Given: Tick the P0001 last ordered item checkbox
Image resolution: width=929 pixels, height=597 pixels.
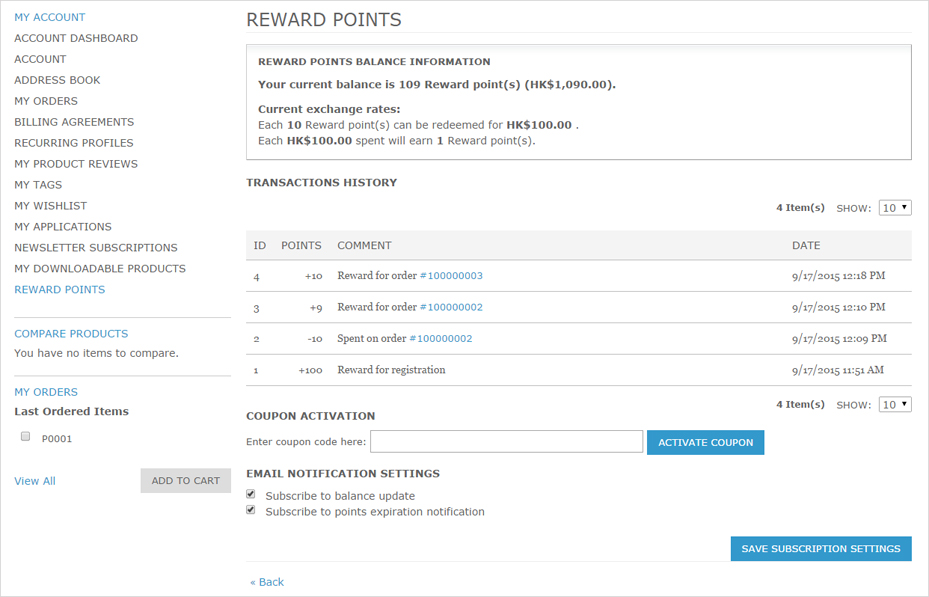Looking at the screenshot, I should (25, 436).
